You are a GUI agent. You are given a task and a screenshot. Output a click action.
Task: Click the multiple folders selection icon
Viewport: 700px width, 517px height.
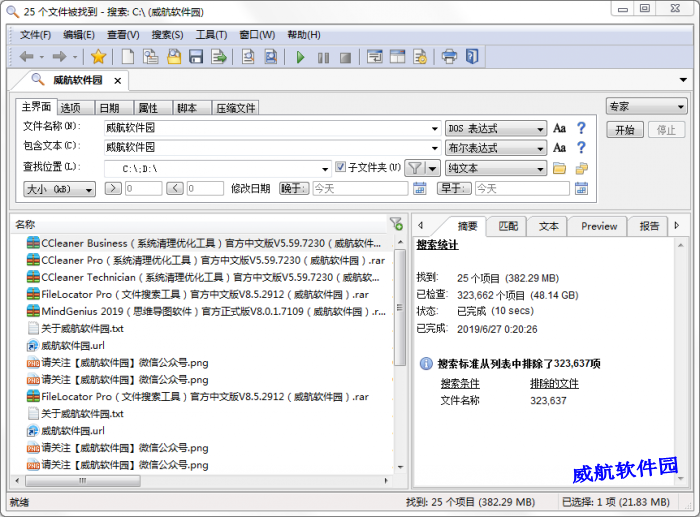(x=581, y=168)
